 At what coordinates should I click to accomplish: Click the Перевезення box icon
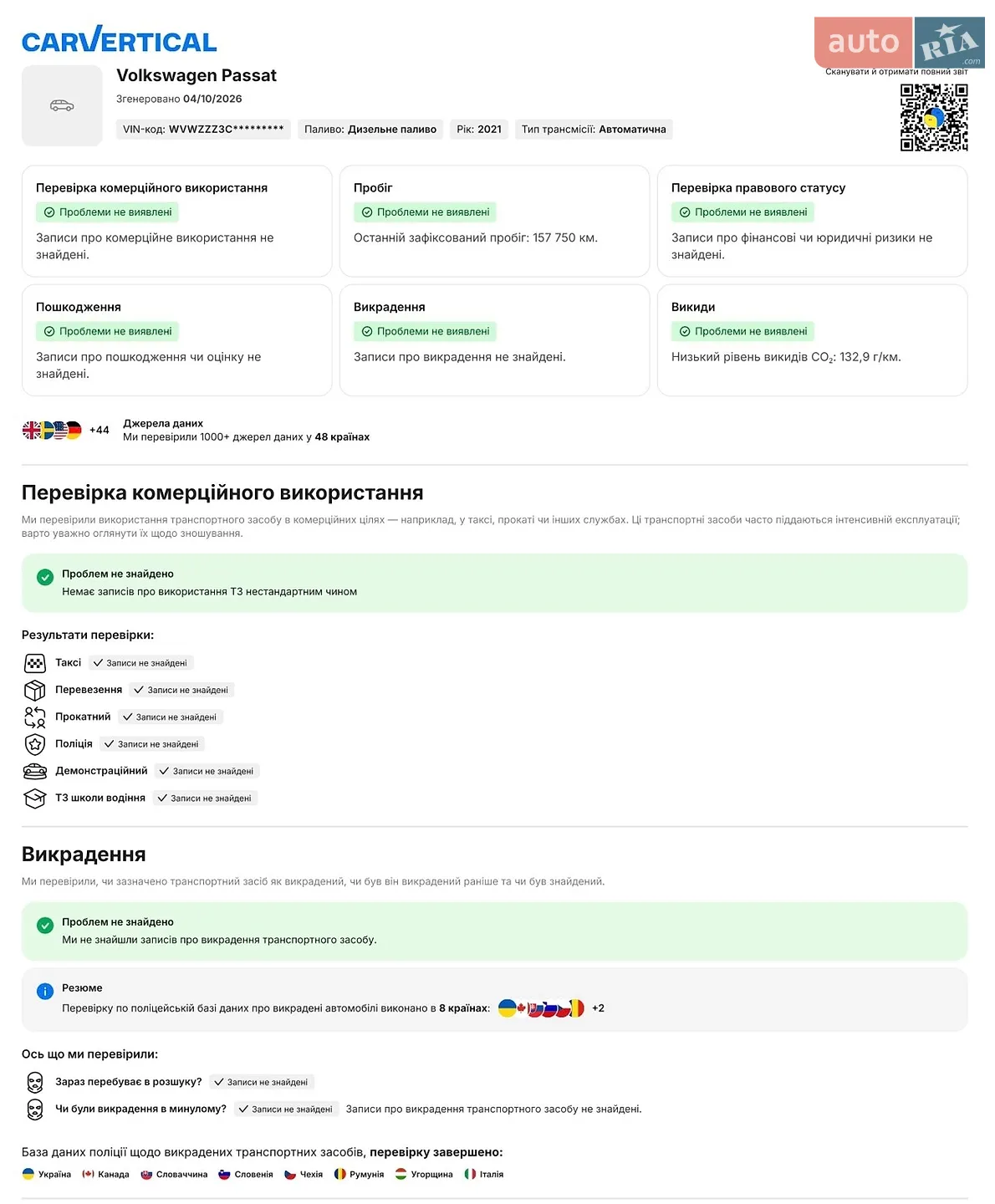(34, 691)
